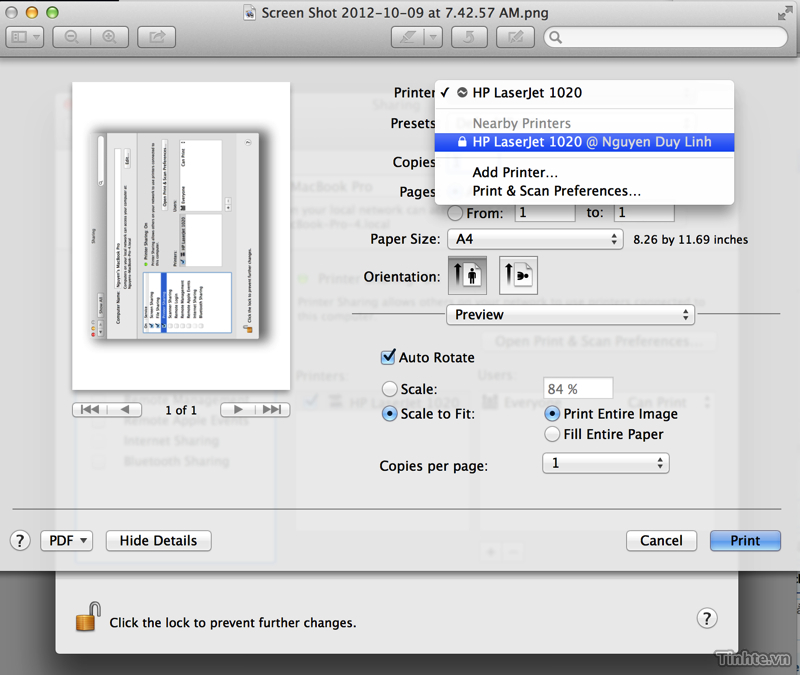Screen dimensions: 800x675
Task: Toggle the Auto Rotate checkbox
Action: (388, 357)
